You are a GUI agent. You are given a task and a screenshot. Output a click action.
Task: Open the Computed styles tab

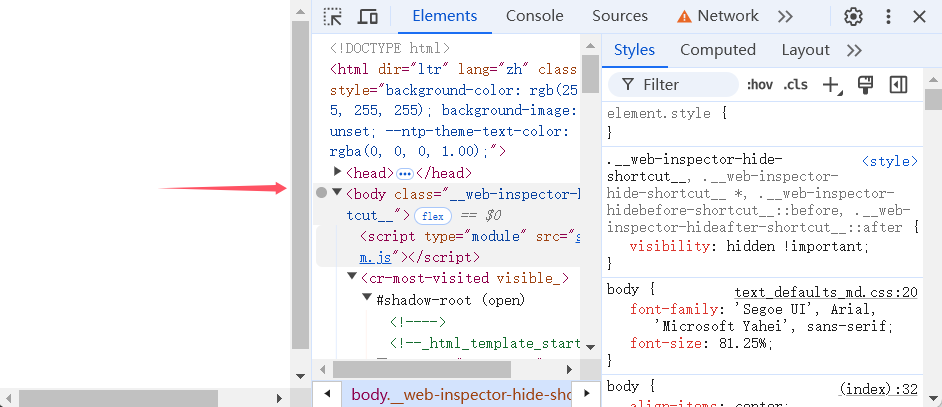717,50
